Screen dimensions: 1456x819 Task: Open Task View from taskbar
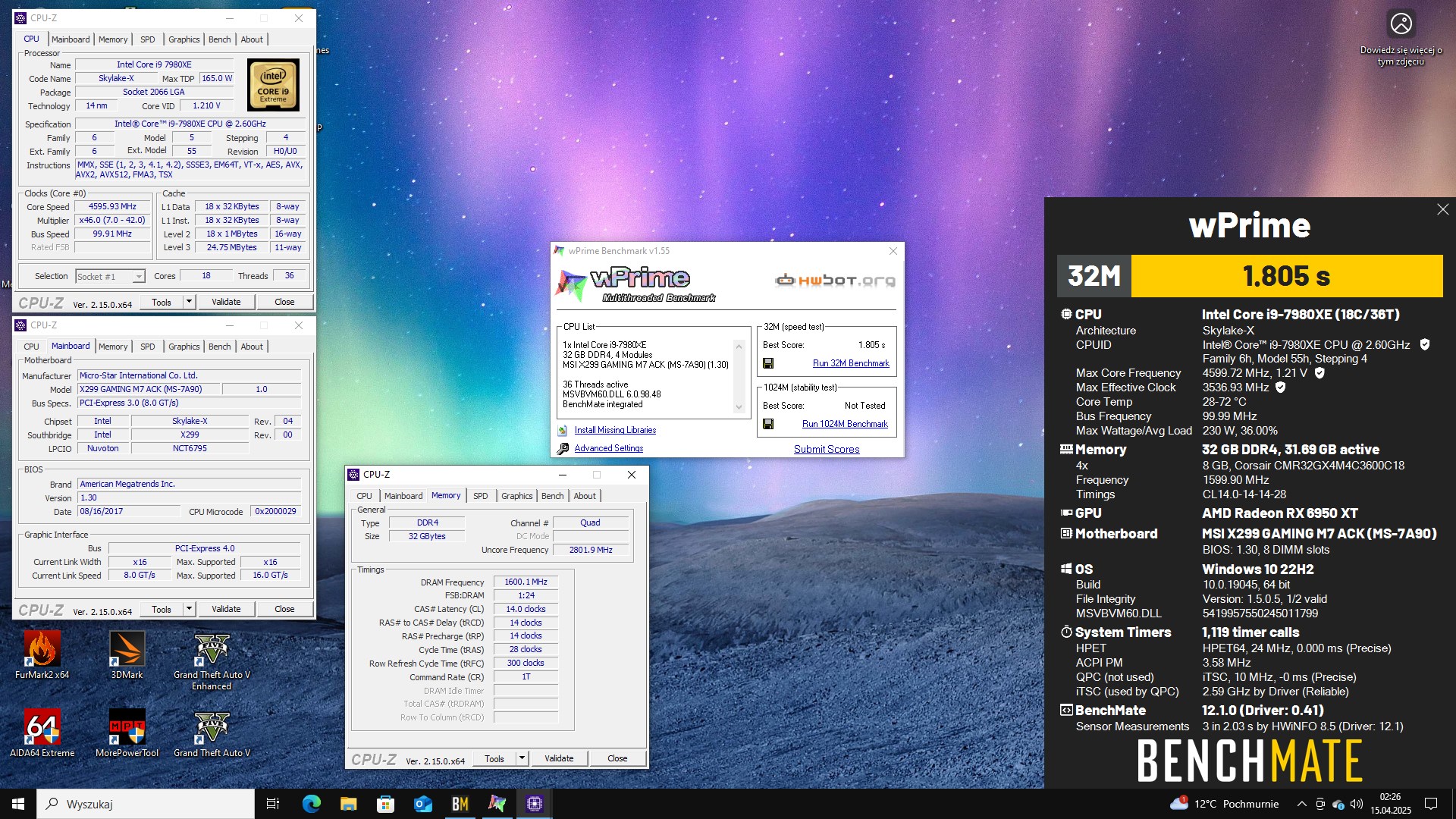273,804
